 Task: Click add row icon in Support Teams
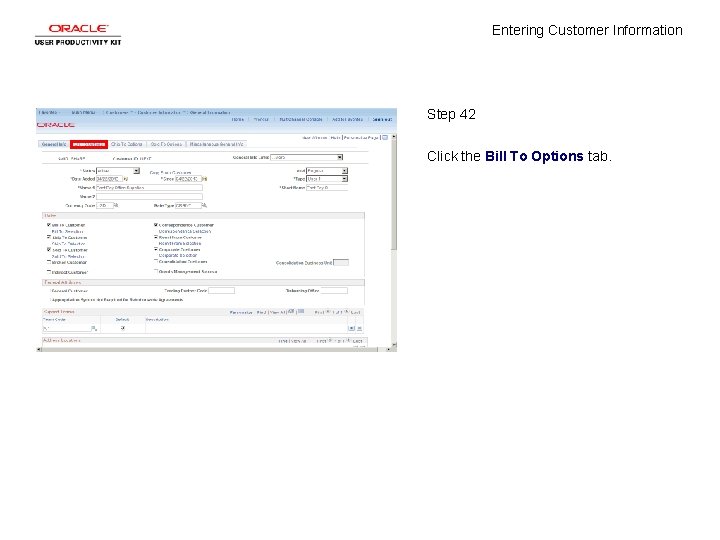tap(351, 328)
